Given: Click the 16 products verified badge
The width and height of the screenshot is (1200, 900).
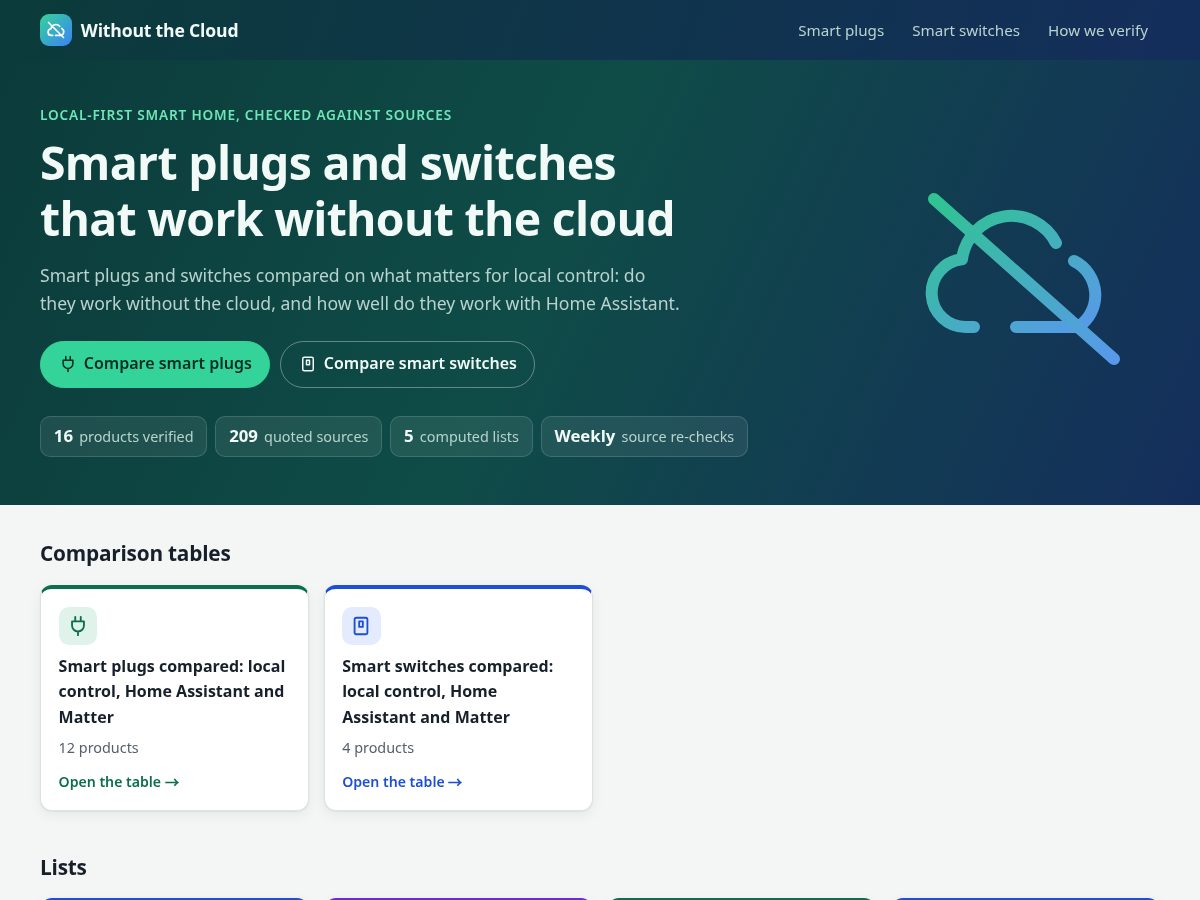Looking at the screenshot, I should [x=123, y=436].
